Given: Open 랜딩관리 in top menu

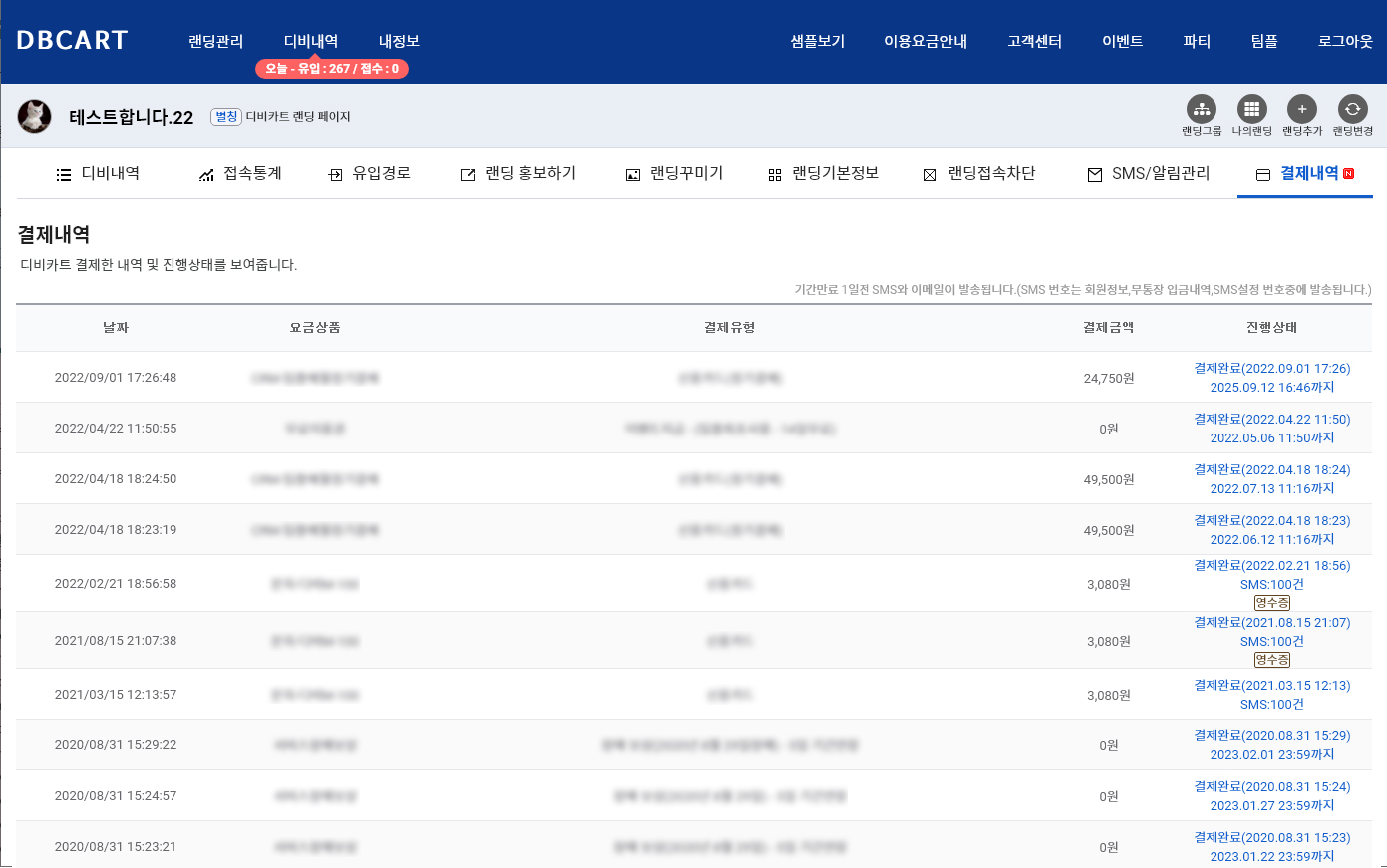Looking at the screenshot, I should (215, 41).
